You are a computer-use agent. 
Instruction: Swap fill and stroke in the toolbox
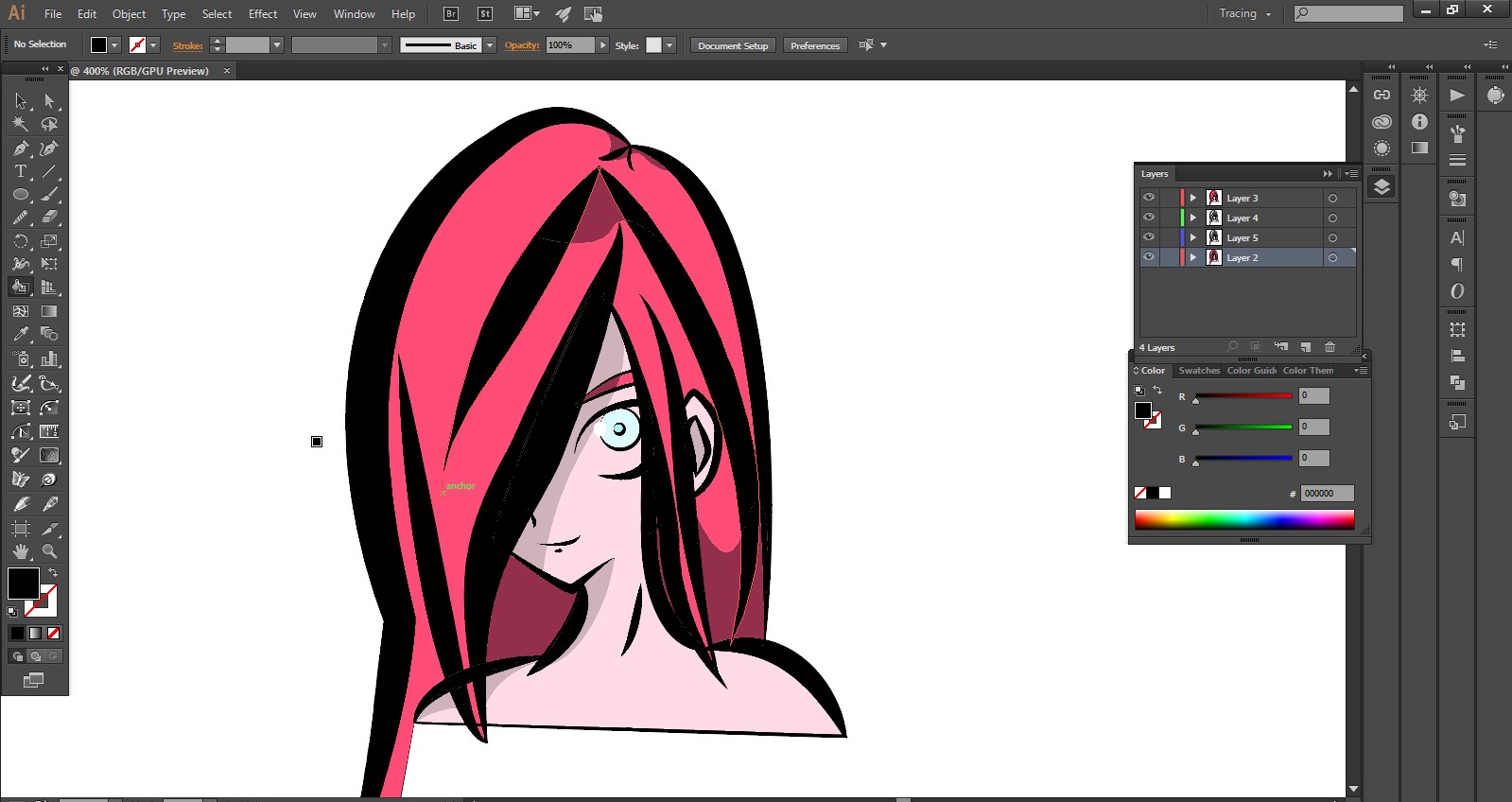coord(53,572)
